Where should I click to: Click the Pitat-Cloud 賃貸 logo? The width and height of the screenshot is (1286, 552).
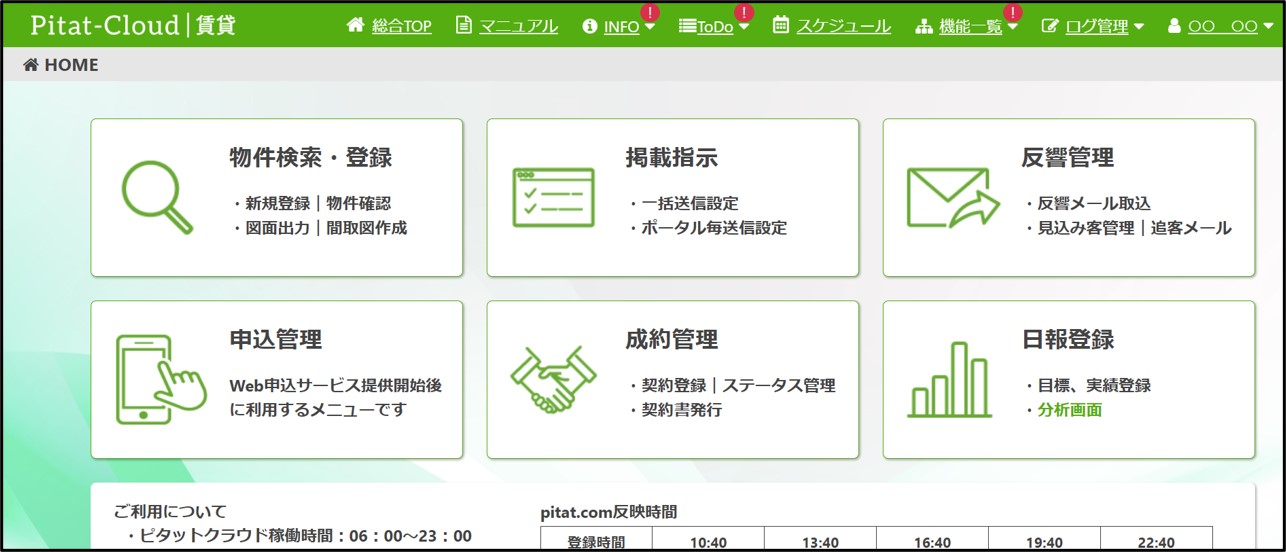pyautogui.click(x=133, y=26)
